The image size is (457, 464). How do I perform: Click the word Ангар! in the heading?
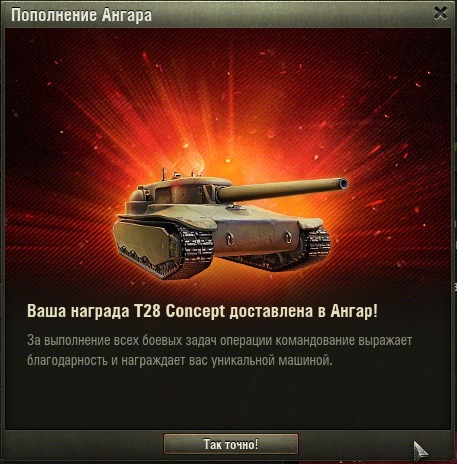tap(354, 311)
